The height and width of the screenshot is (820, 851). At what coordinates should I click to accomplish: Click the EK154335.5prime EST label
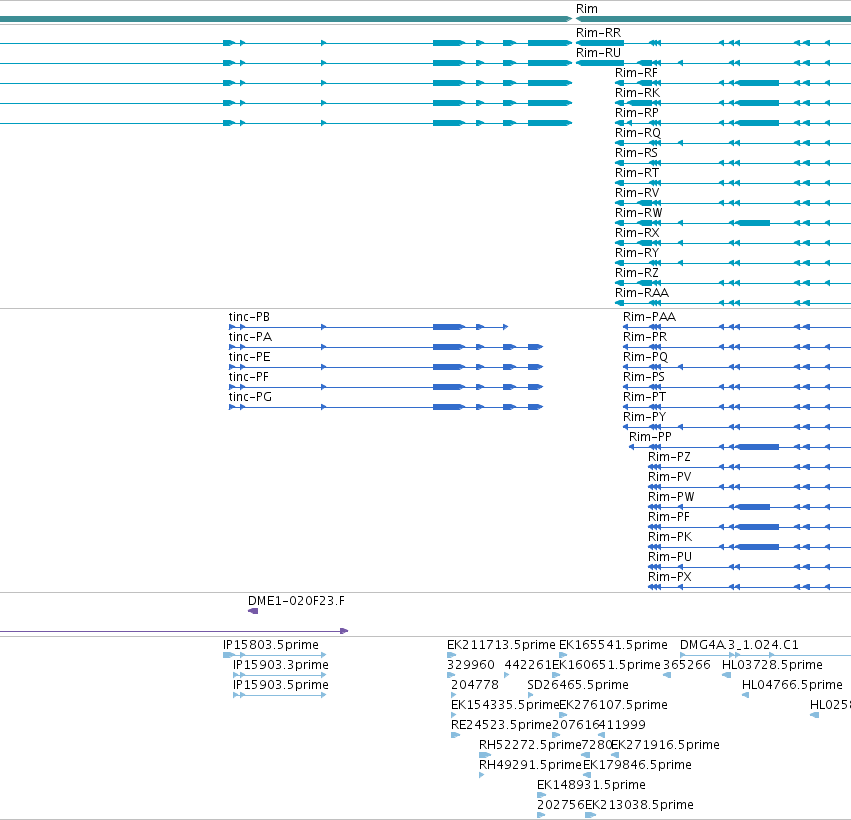tap(505, 705)
